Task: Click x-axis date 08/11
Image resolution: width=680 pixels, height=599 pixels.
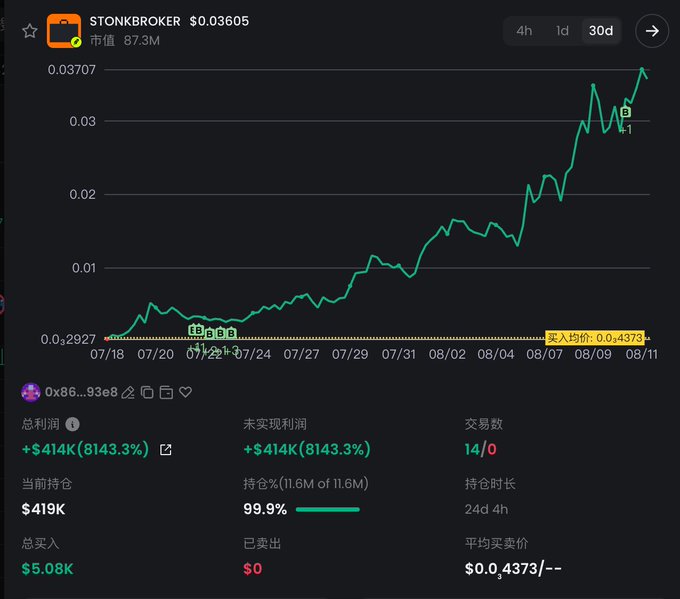Action: tap(641, 354)
